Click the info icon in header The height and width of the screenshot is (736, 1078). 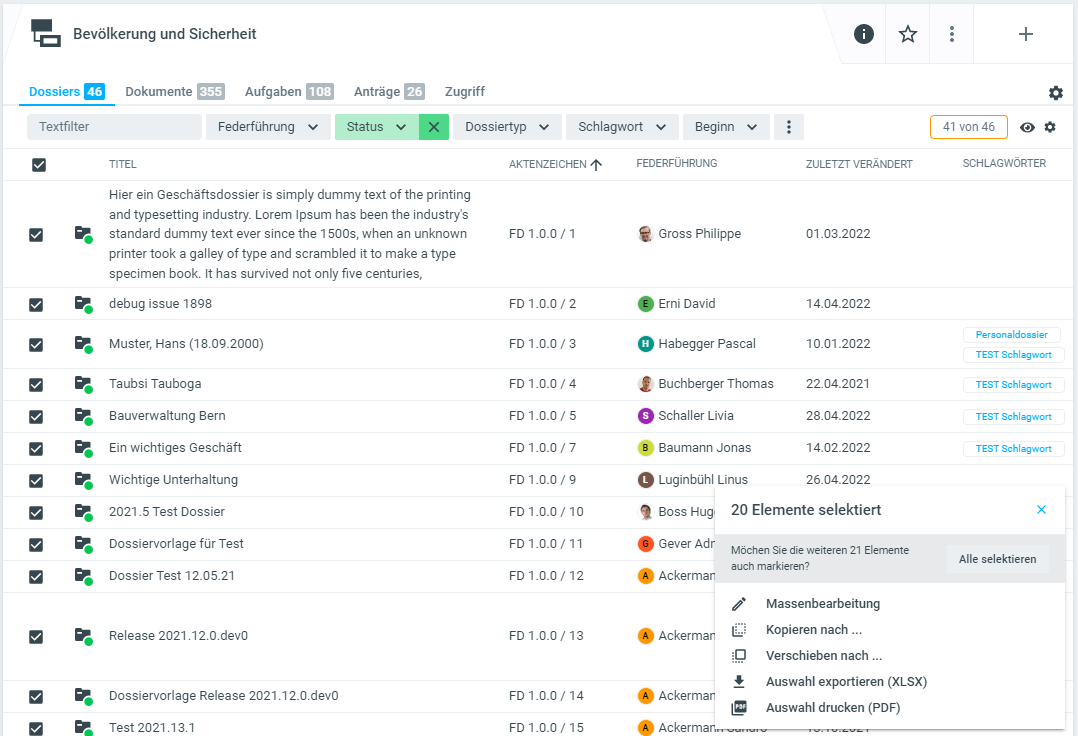[864, 34]
